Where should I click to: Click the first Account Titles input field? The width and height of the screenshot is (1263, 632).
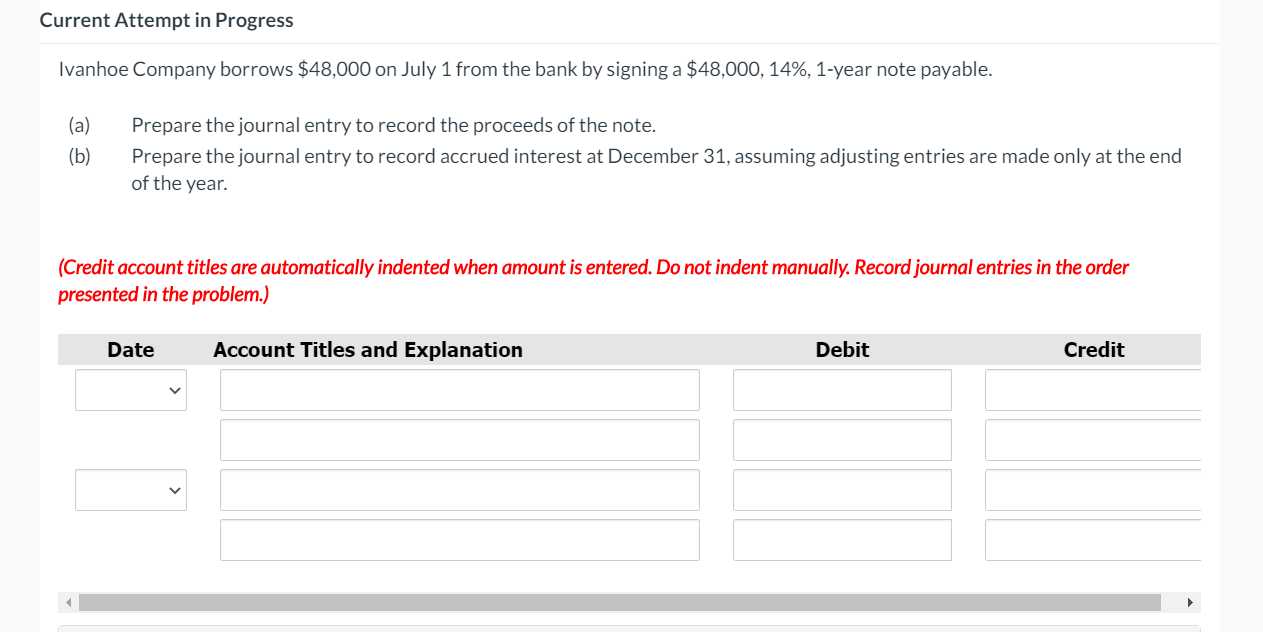click(459, 390)
